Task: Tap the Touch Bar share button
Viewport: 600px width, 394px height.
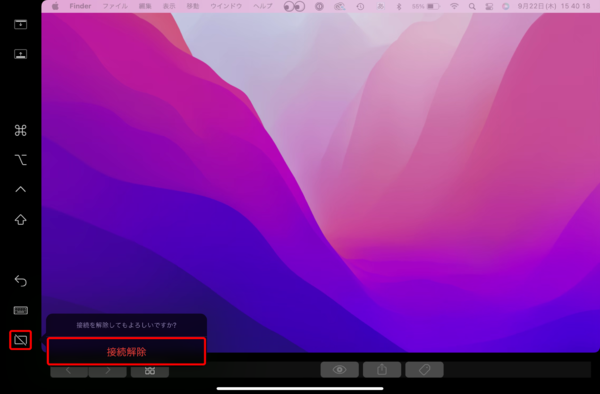Action: coord(382,370)
